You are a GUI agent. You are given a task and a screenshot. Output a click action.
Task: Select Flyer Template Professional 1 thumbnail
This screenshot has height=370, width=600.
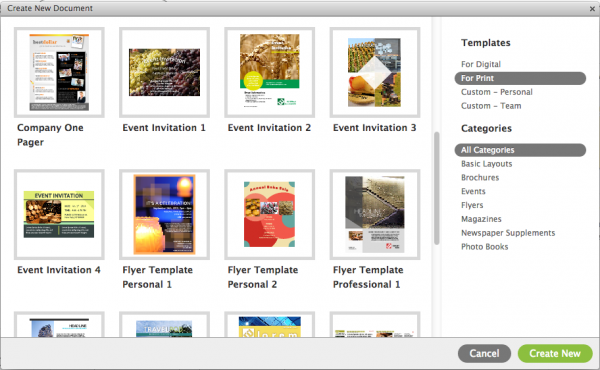375,215
